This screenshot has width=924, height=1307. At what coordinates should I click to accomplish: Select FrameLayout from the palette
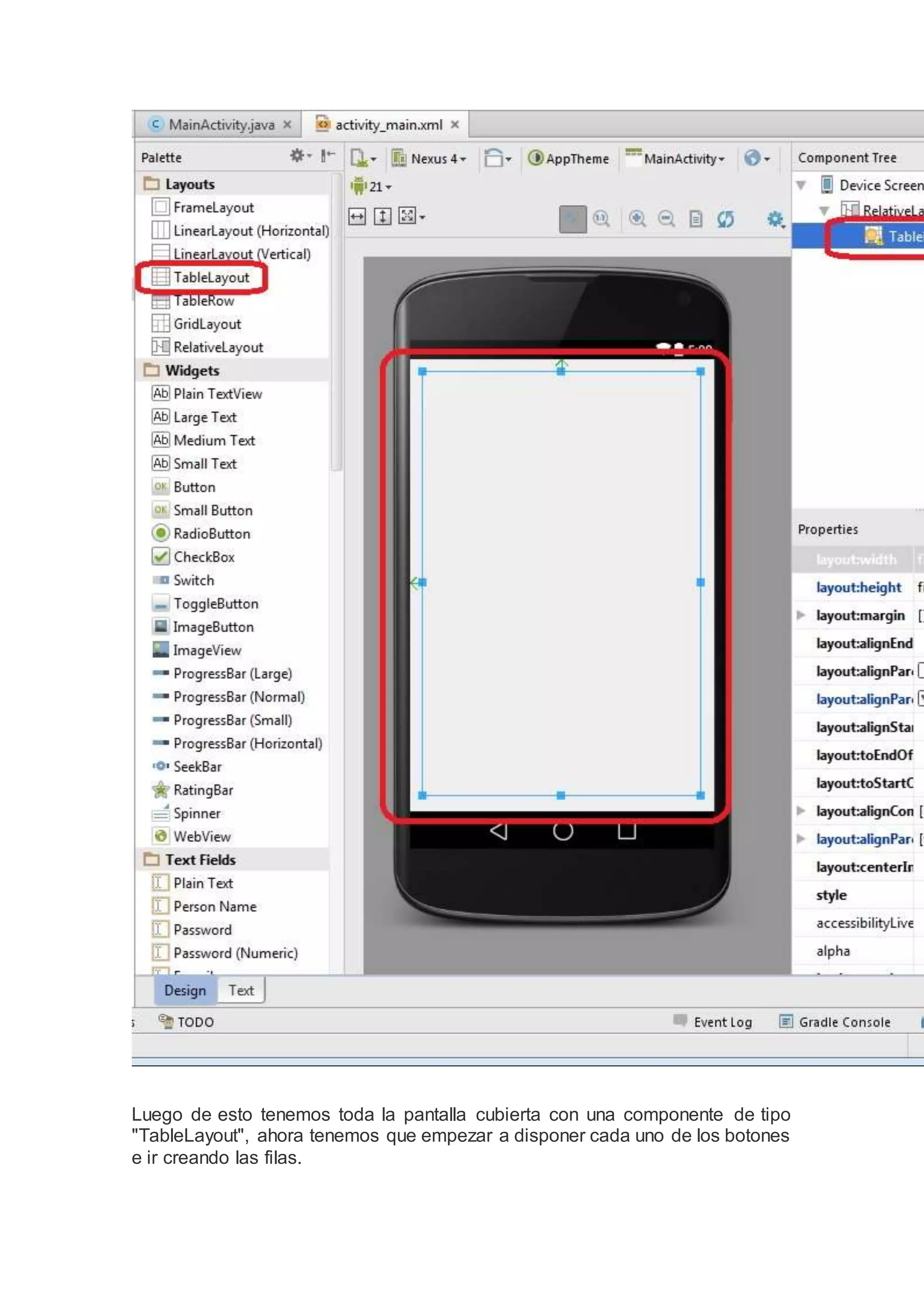(x=213, y=207)
